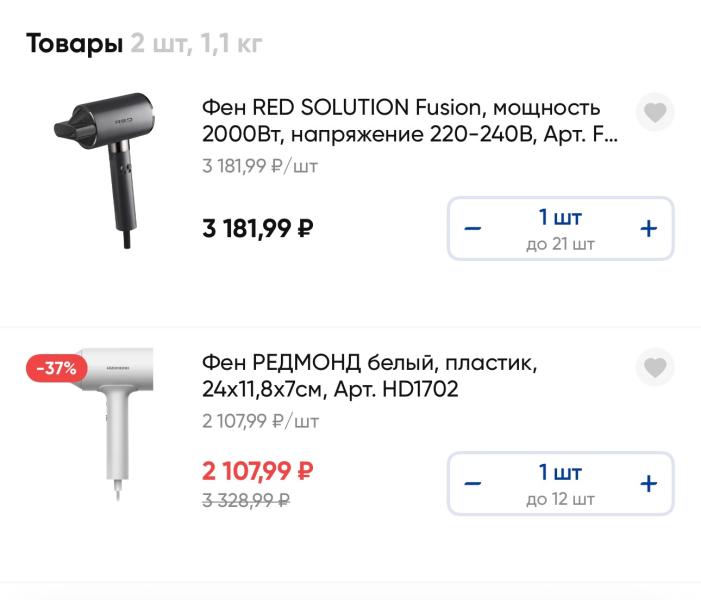The image size is (701, 600).
Task: Click the crossed-out 3 328,99 ₽ old price
Action: pyautogui.click(x=246, y=499)
